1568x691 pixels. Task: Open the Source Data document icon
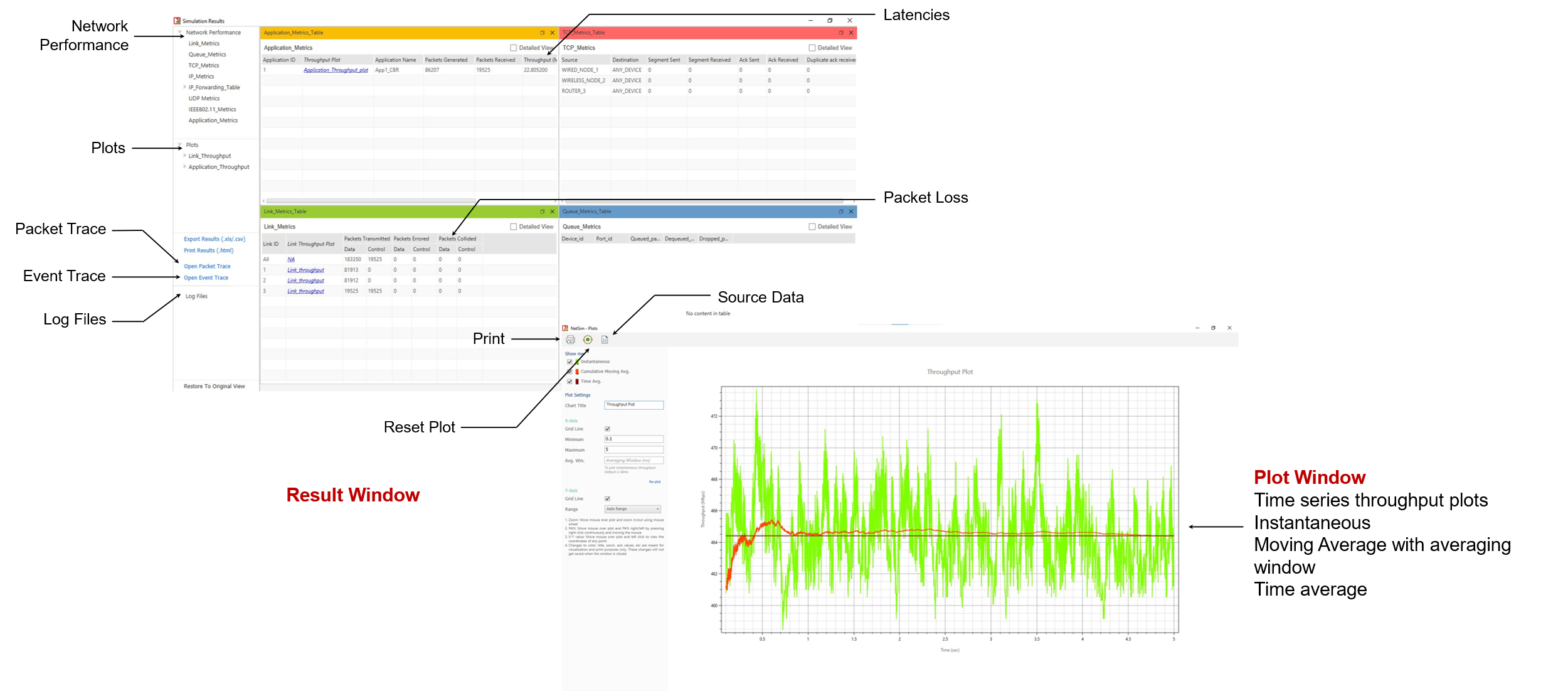point(605,340)
